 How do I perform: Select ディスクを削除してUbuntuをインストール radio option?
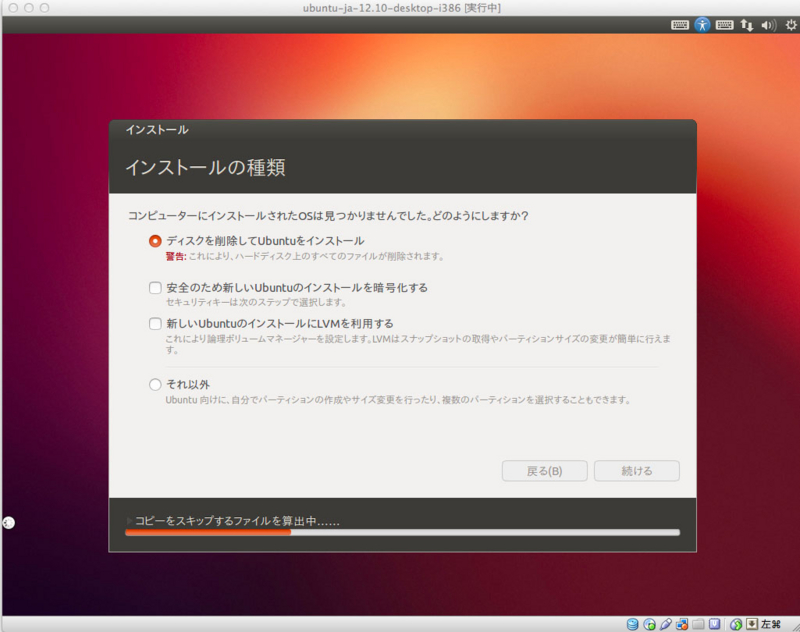(x=155, y=241)
